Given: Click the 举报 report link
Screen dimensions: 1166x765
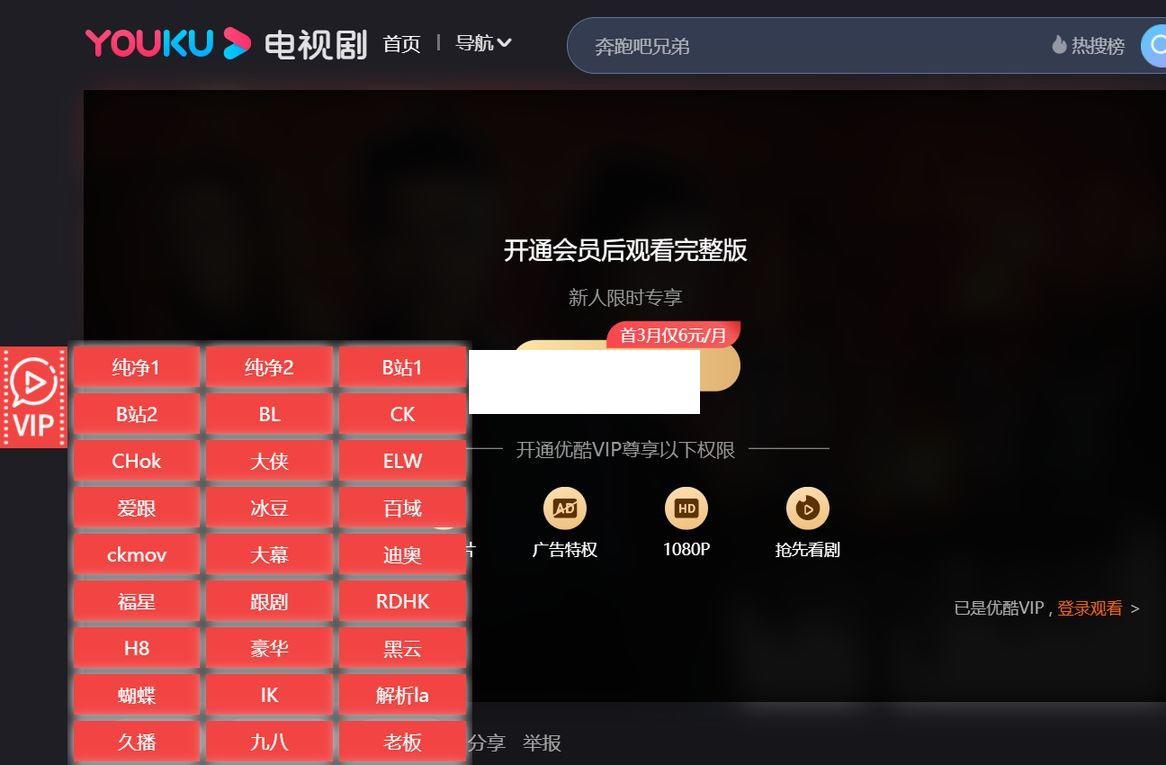Looking at the screenshot, I should [541, 743].
